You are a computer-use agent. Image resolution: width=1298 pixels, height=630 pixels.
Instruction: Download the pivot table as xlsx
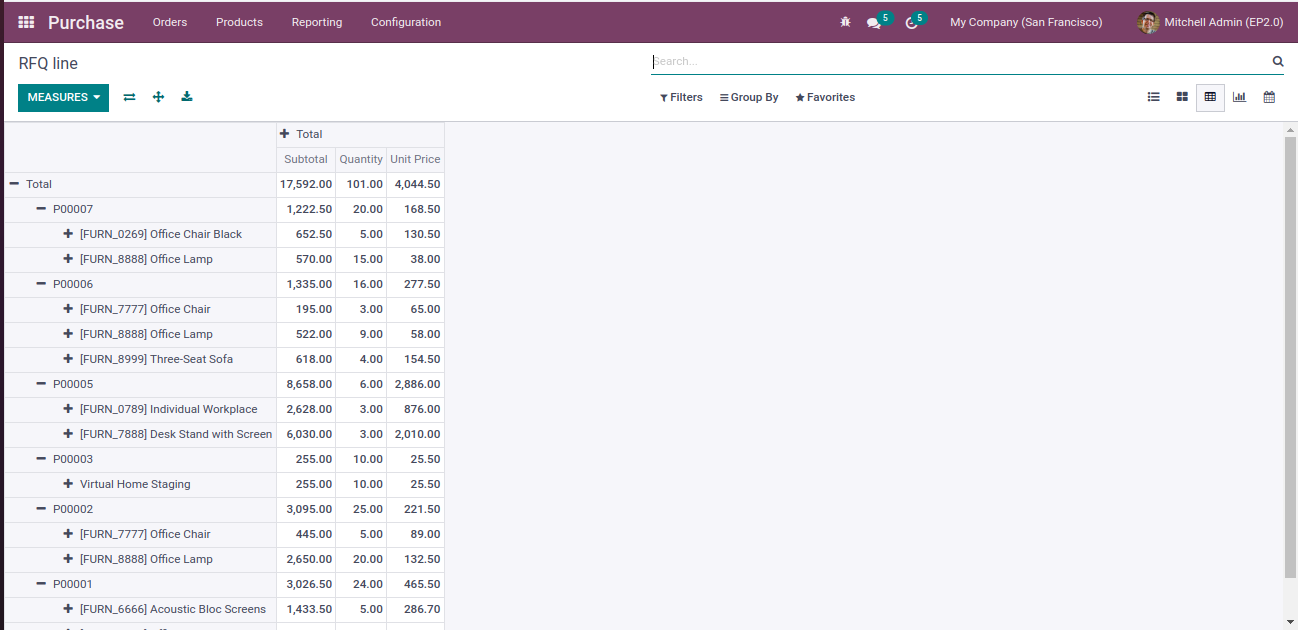[x=187, y=97]
